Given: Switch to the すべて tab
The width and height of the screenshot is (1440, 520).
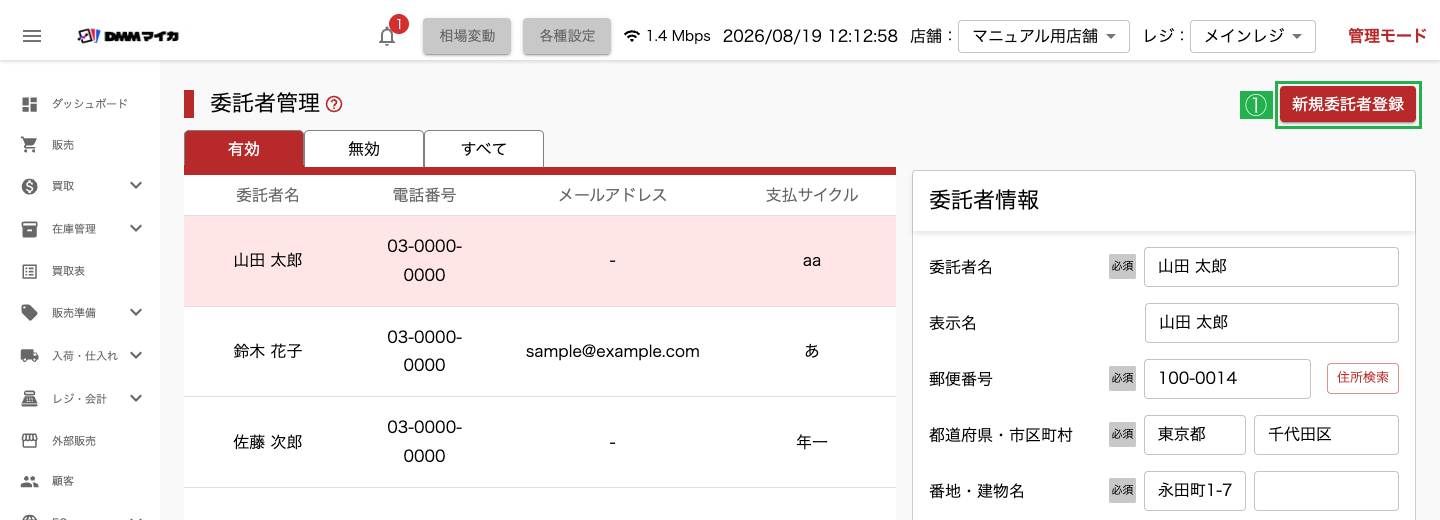Looking at the screenshot, I should [x=484, y=149].
